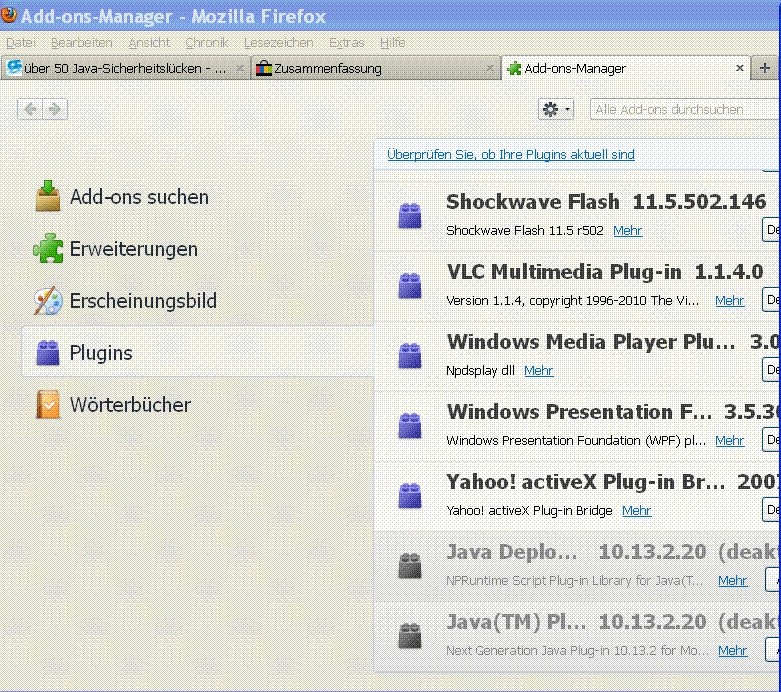The height and width of the screenshot is (692, 781).
Task: Click Mehr link for Shockwave Flash
Action: [627, 231]
